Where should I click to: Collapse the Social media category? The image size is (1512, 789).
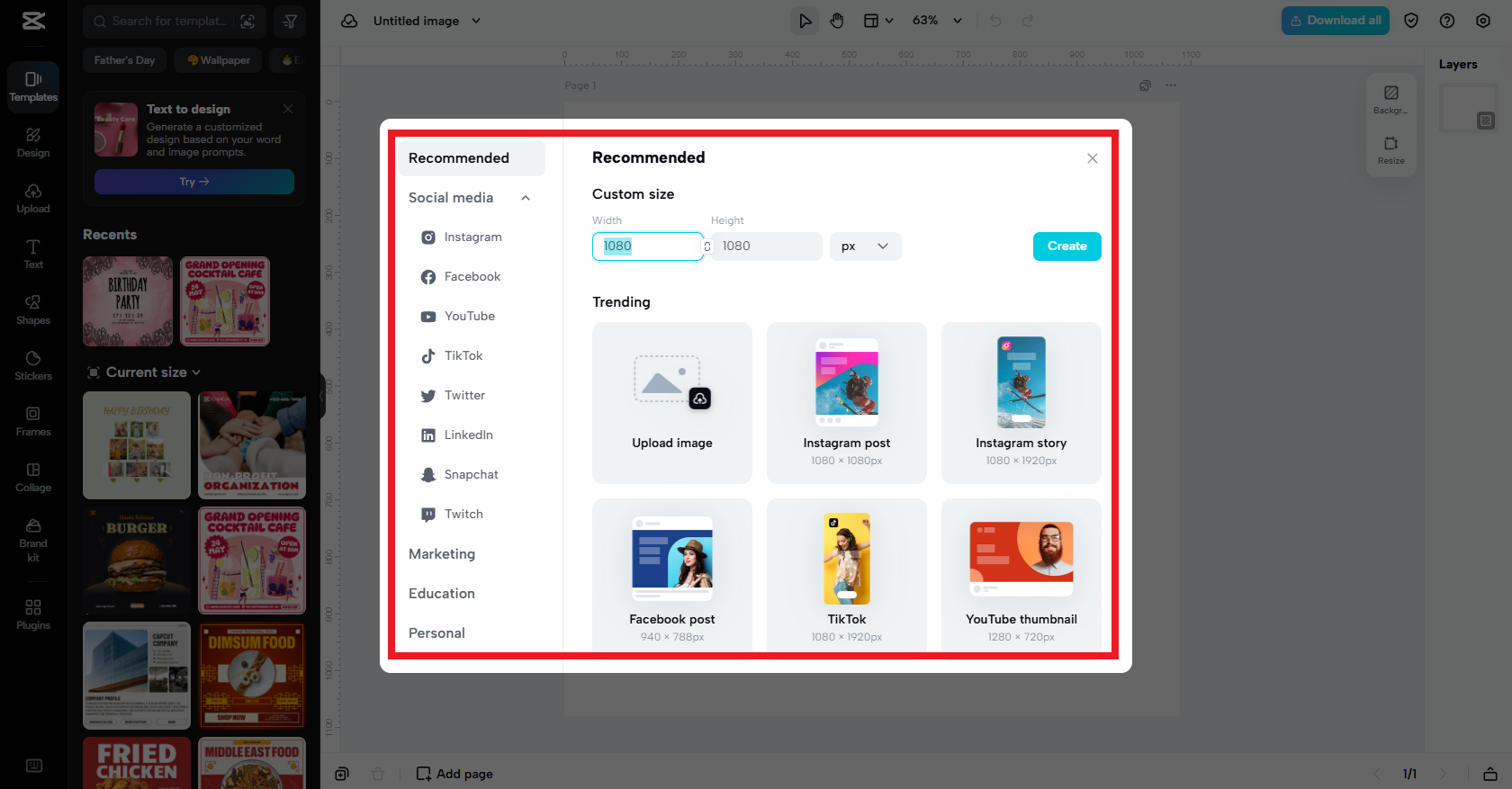tap(526, 198)
